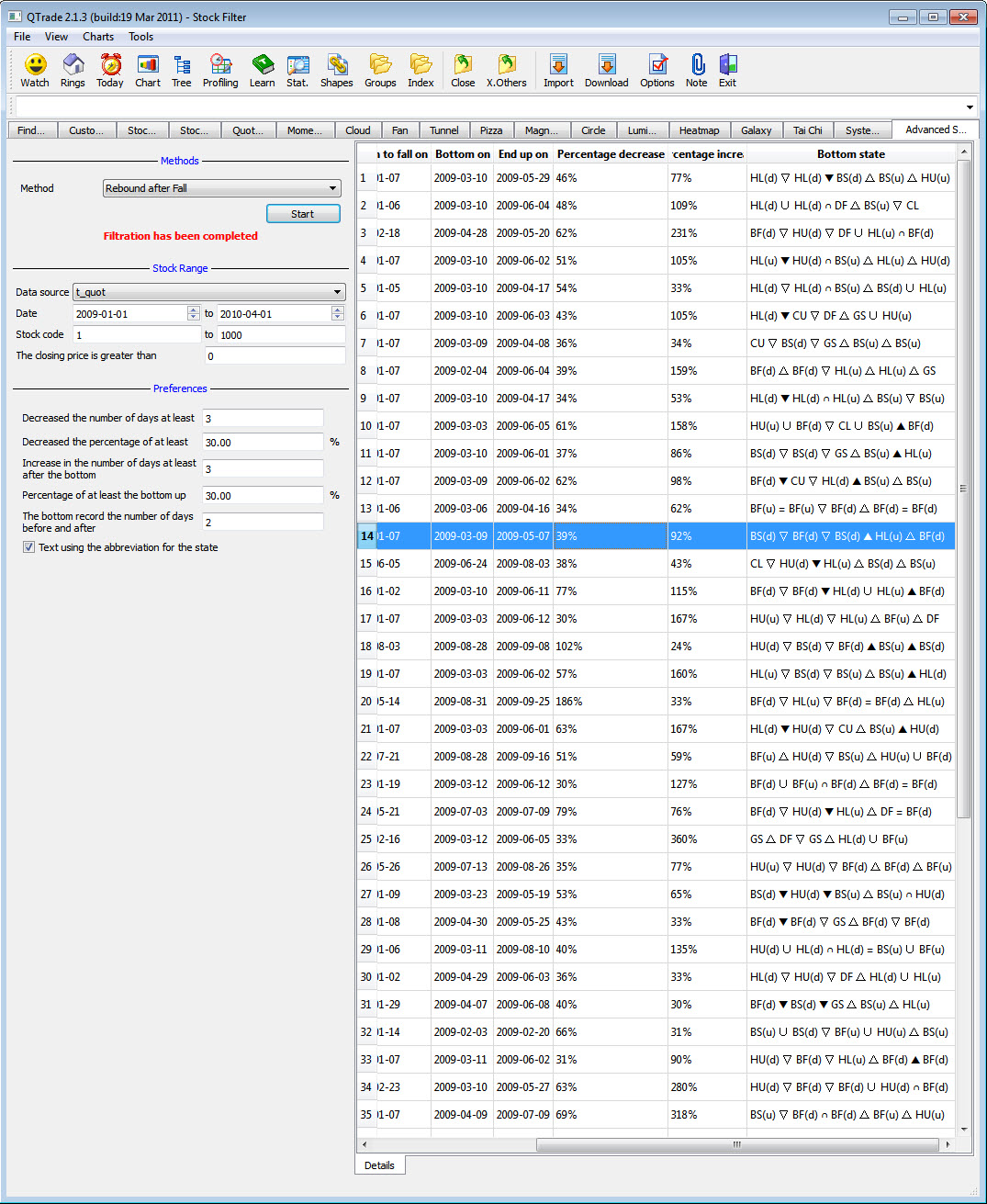Open the Charts menu
The height and width of the screenshot is (1204, 987).
coord(97,36)
